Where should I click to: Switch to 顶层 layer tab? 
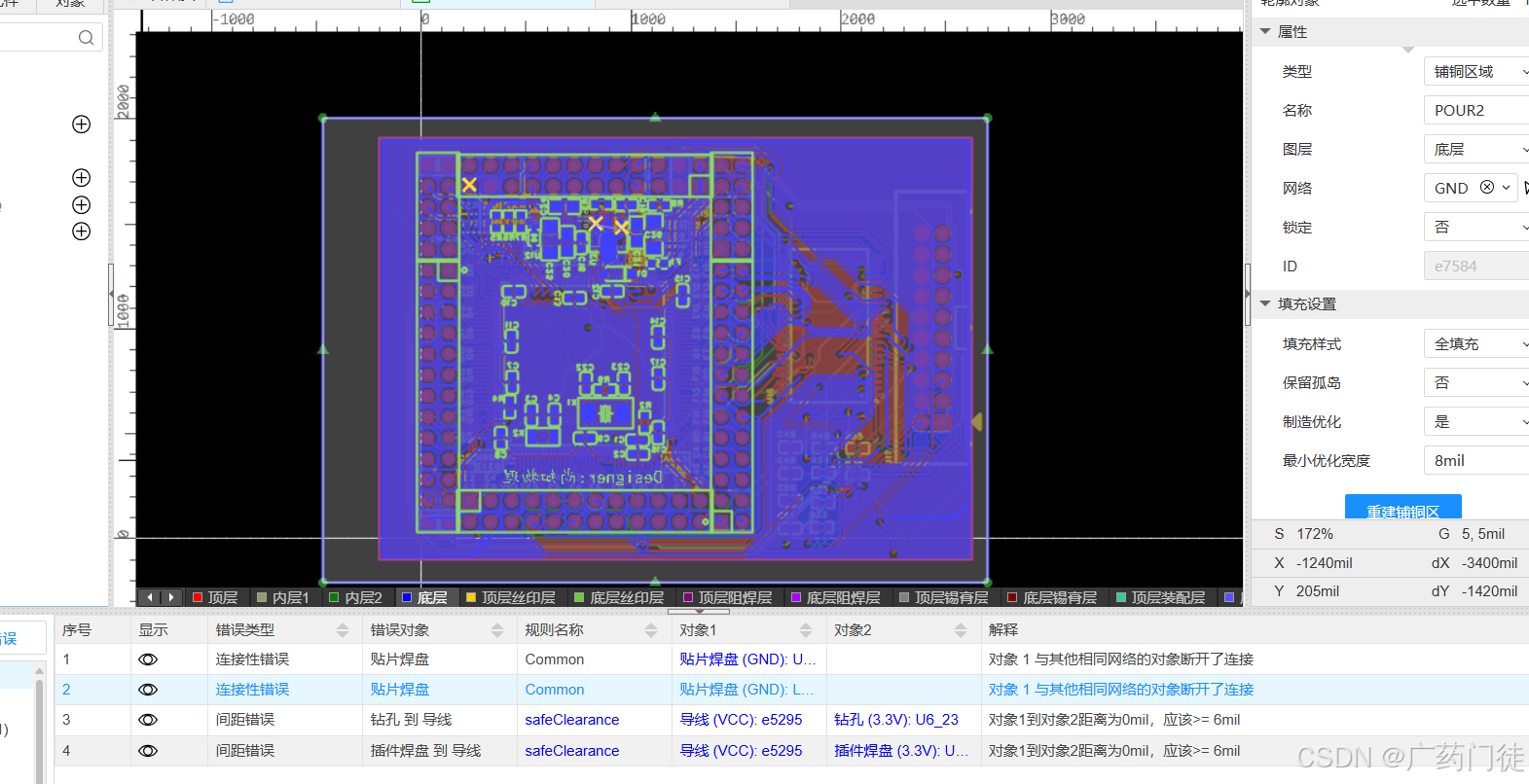coord(215,597)
